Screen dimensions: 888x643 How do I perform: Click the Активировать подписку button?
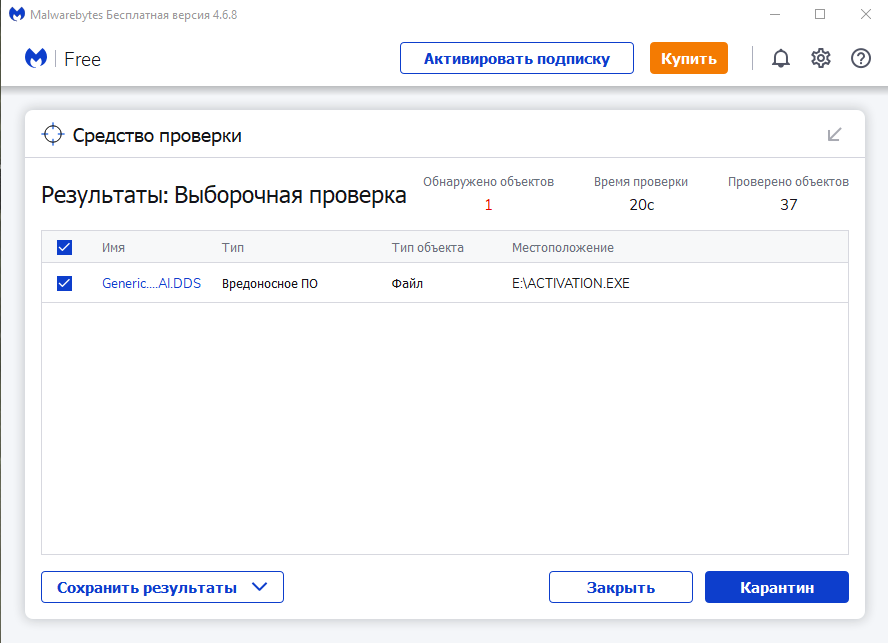(516, 58)
